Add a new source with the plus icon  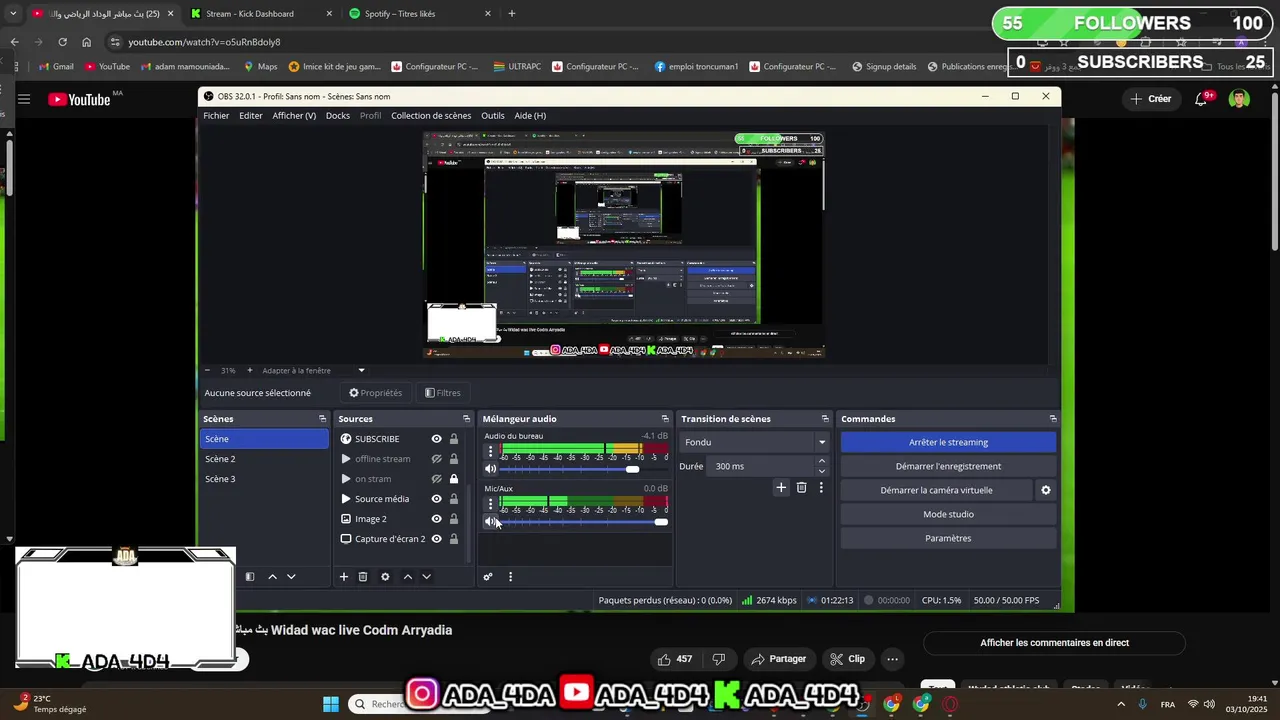(x=344, y=577)
